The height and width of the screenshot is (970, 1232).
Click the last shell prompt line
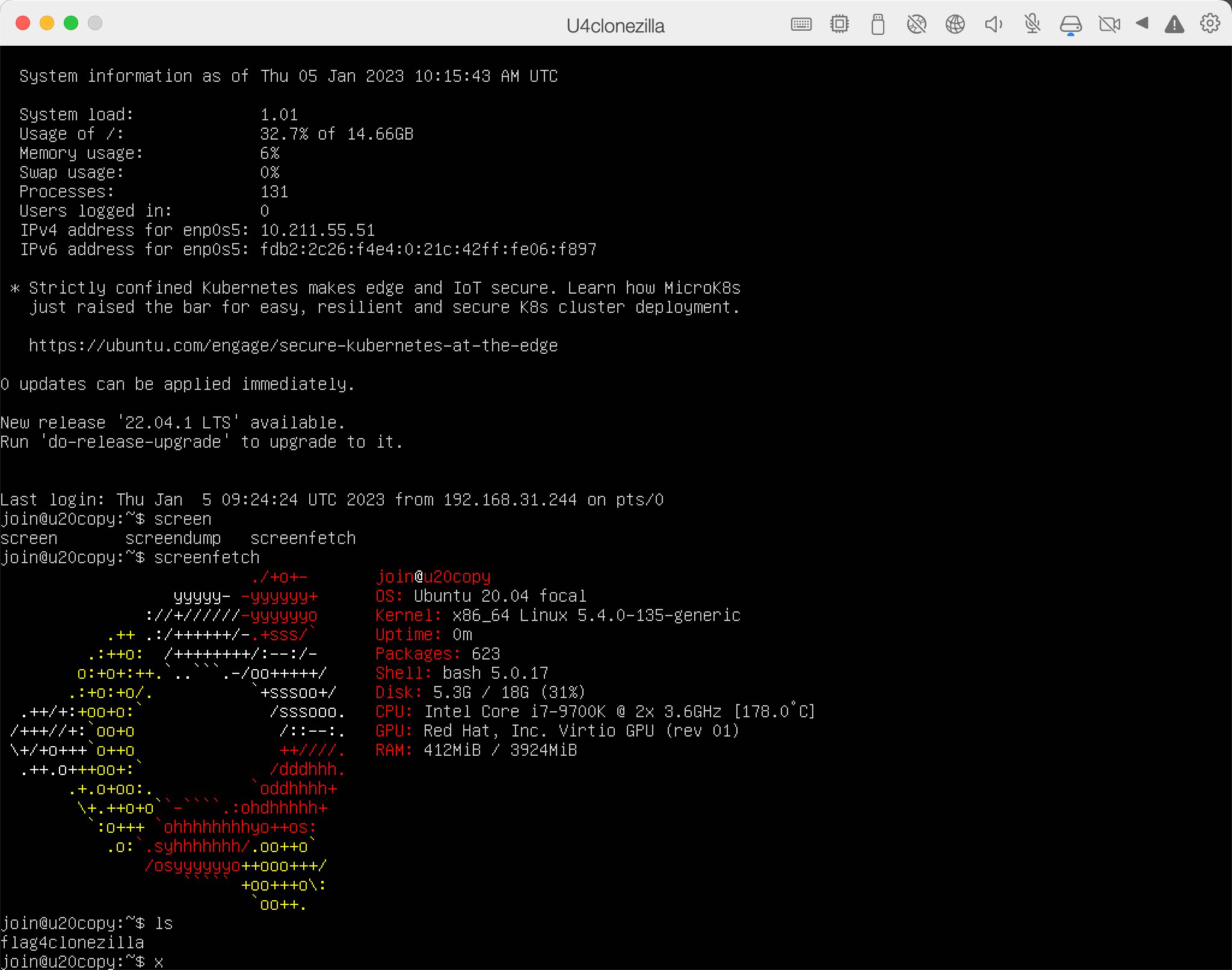click(x=81, y=962)
